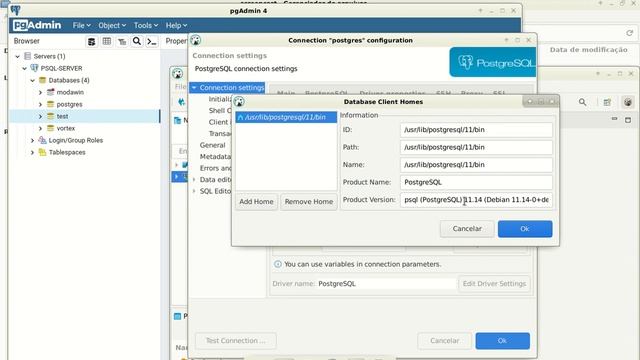Click the PostgreSQL logo banner
Viewport: 640px width, 360px height.
pos(493,62)
